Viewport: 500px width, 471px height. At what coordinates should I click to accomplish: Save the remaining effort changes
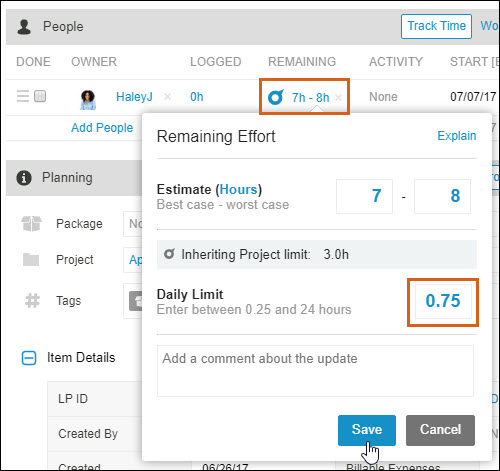[x=367, y=430]
